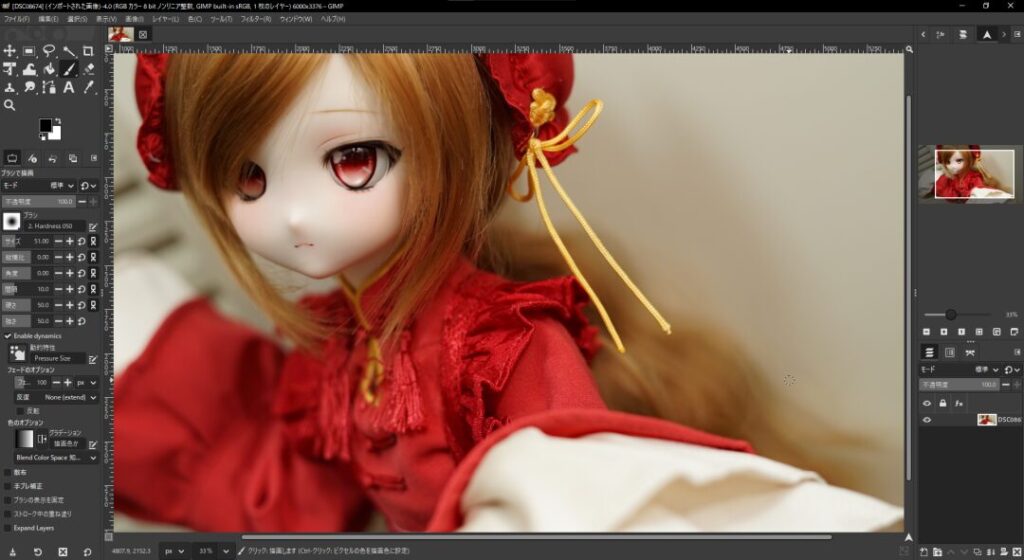Adjust the navigation zoom slider

click(x=951, y=315)
